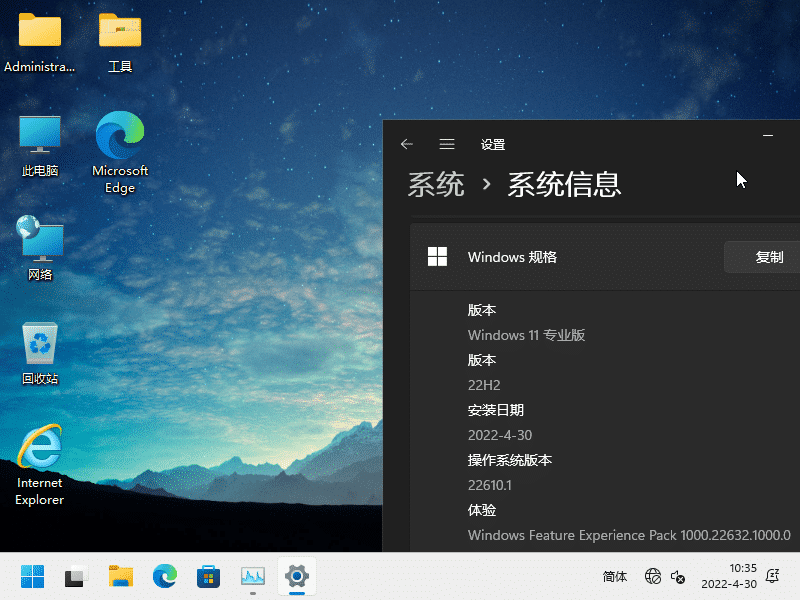Open the notification bell in the tray
800x600 pixels.
click(x=772, y=576)
